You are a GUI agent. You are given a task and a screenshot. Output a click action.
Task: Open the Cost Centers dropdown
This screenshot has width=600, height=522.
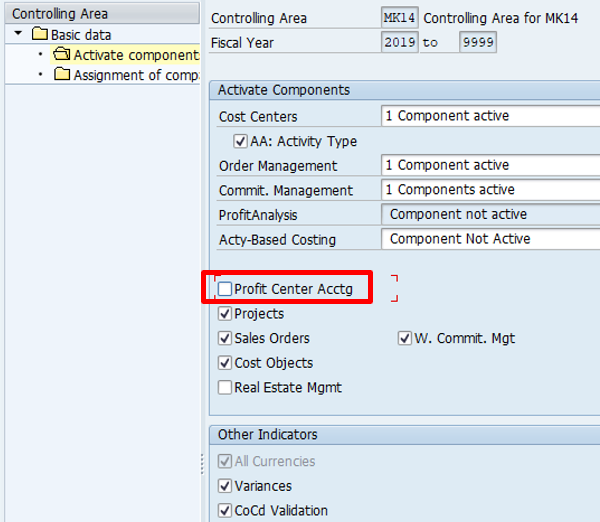tap(490, 116)
